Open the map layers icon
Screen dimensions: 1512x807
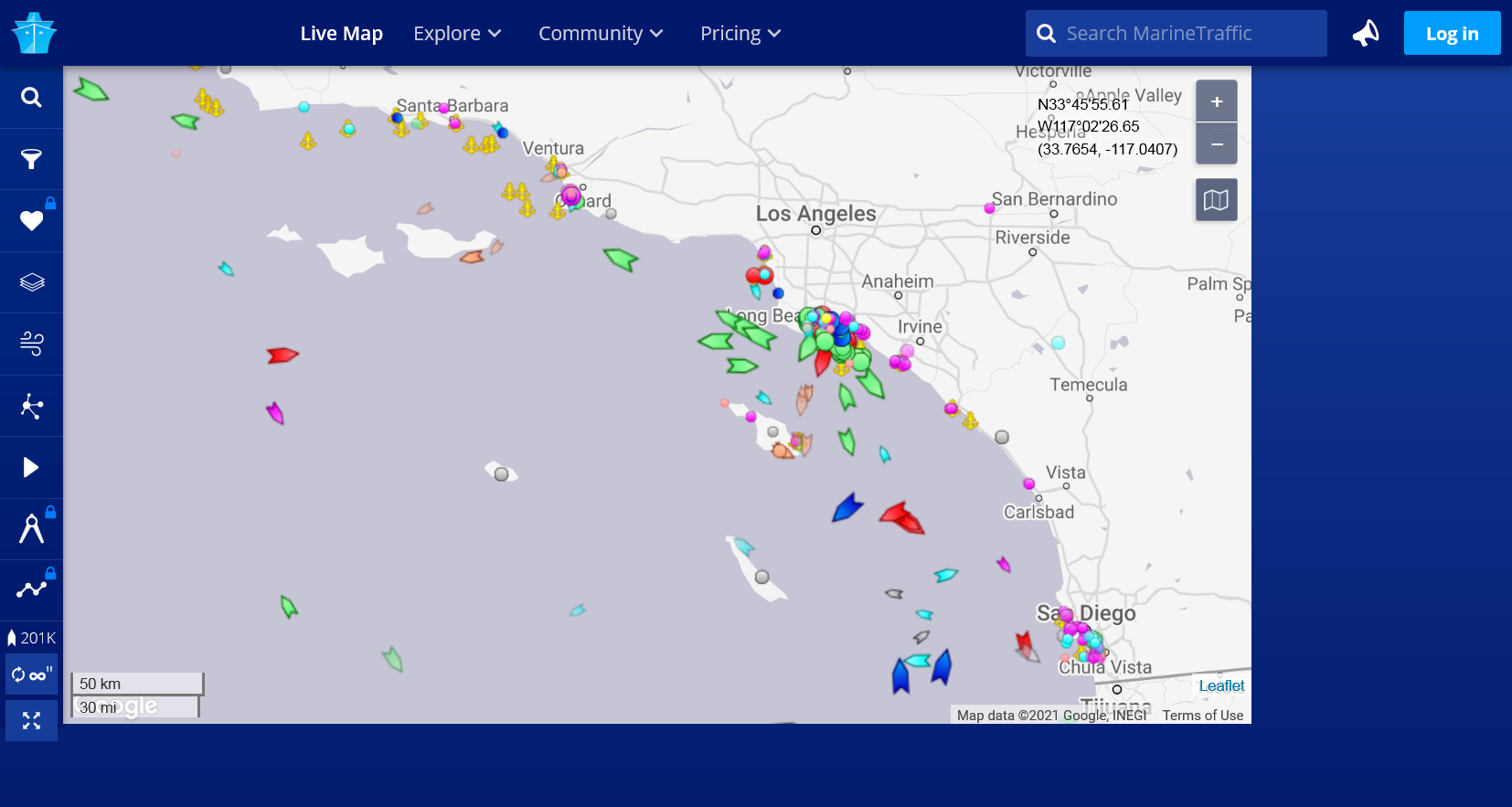pos(31,282)
